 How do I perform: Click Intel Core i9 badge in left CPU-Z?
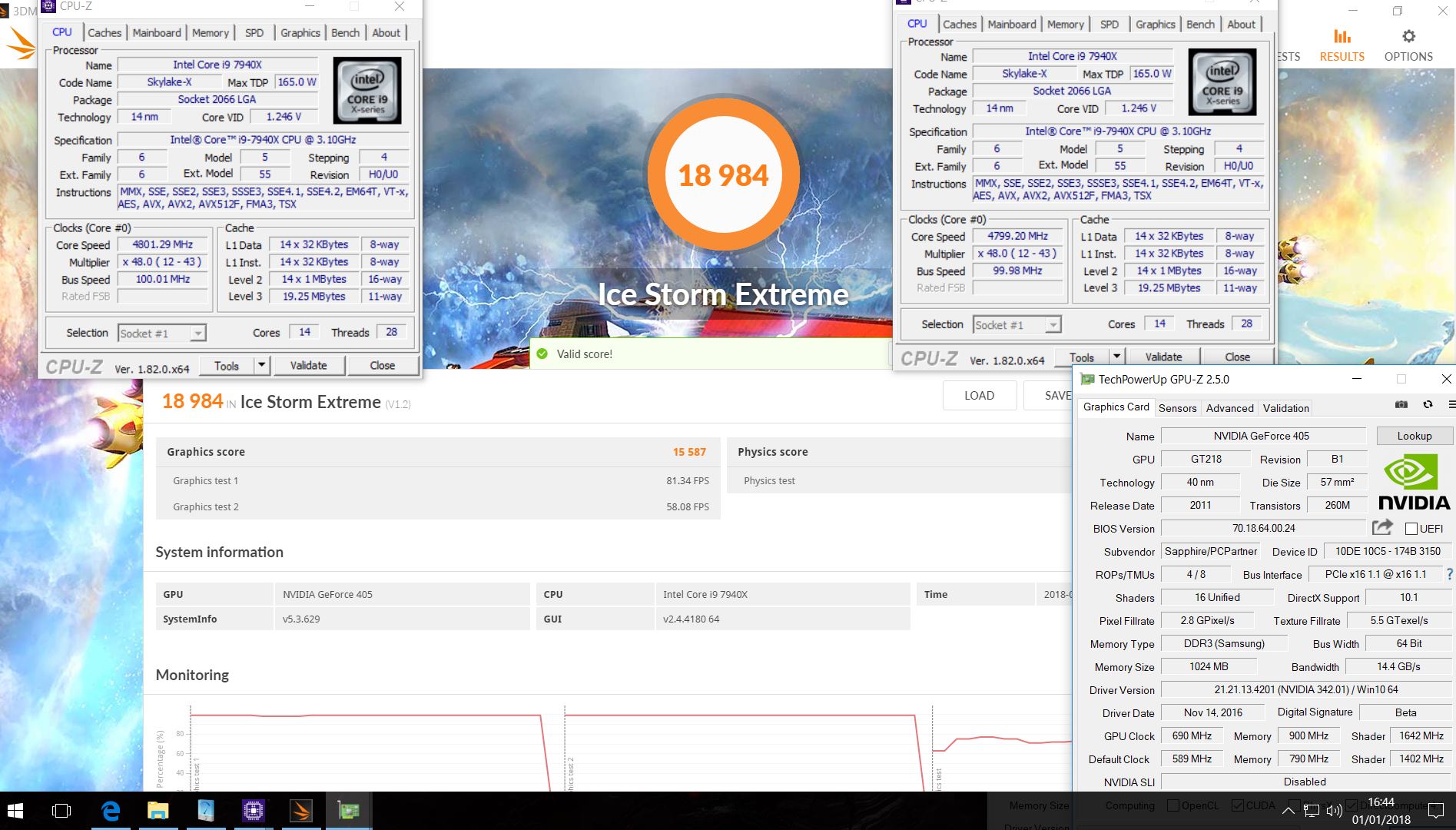tap(367, 91)
